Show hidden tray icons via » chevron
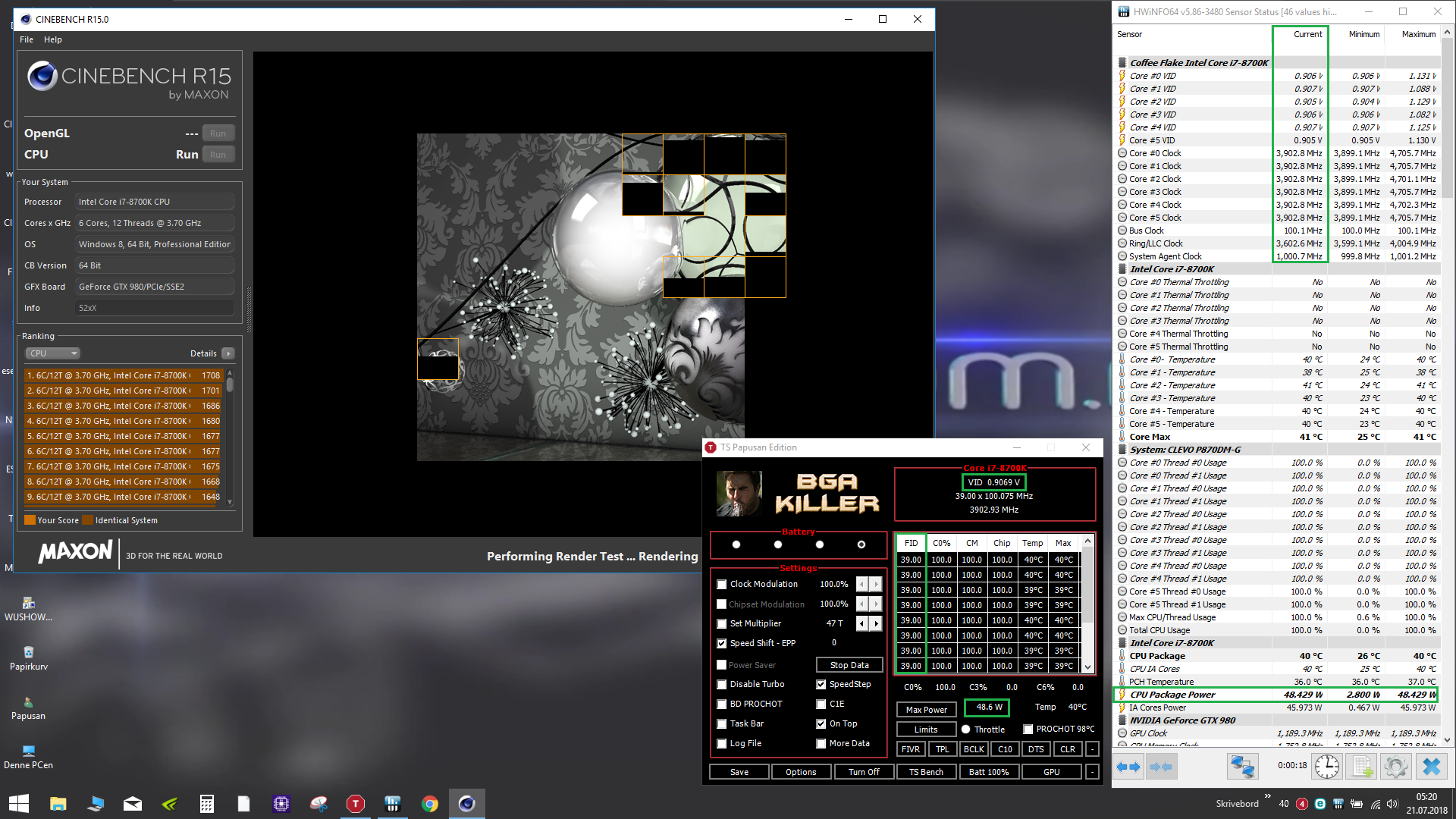This screenshot has width=1456, height=819. click(1268, 795)
